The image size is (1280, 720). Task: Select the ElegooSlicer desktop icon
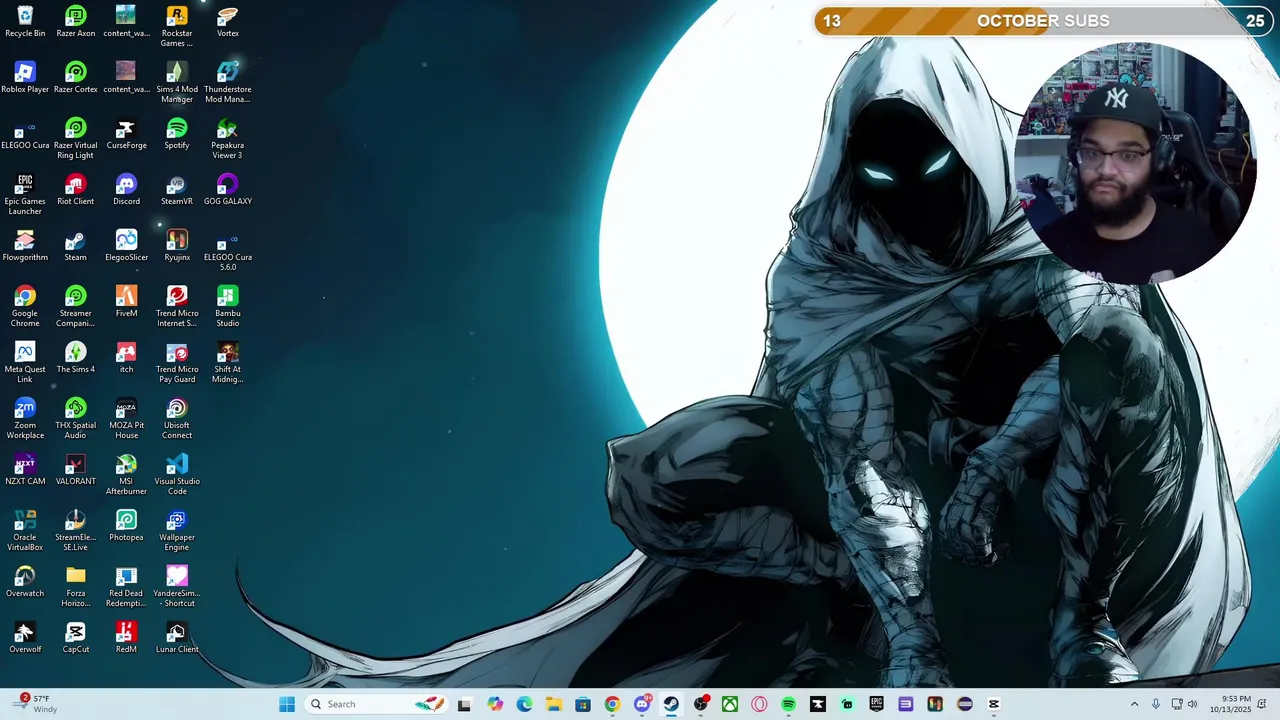pyautogui.click(x=126, y=246)
